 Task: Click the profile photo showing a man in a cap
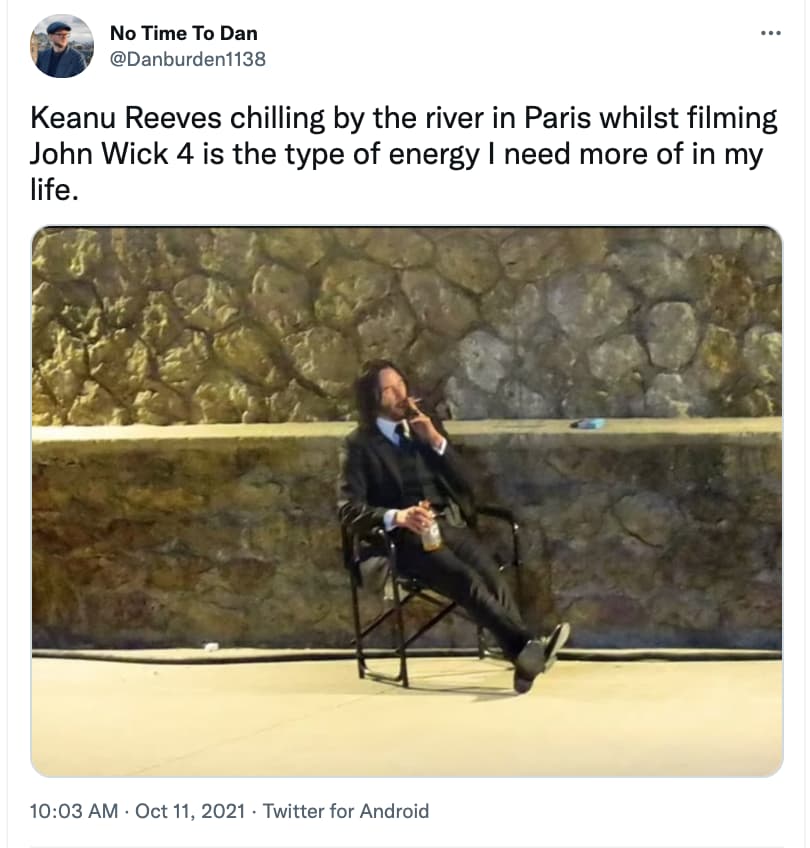coord(62,42)
